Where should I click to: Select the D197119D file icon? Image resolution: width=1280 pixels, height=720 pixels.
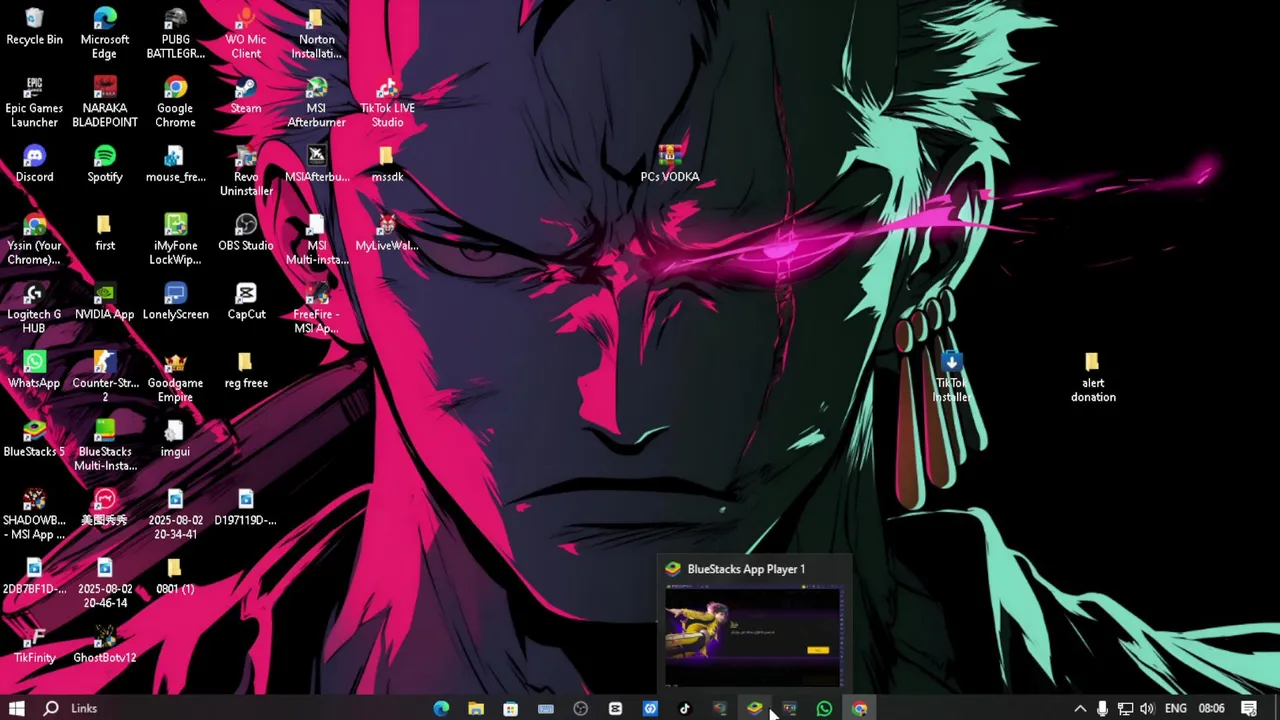tap(246, 509)
